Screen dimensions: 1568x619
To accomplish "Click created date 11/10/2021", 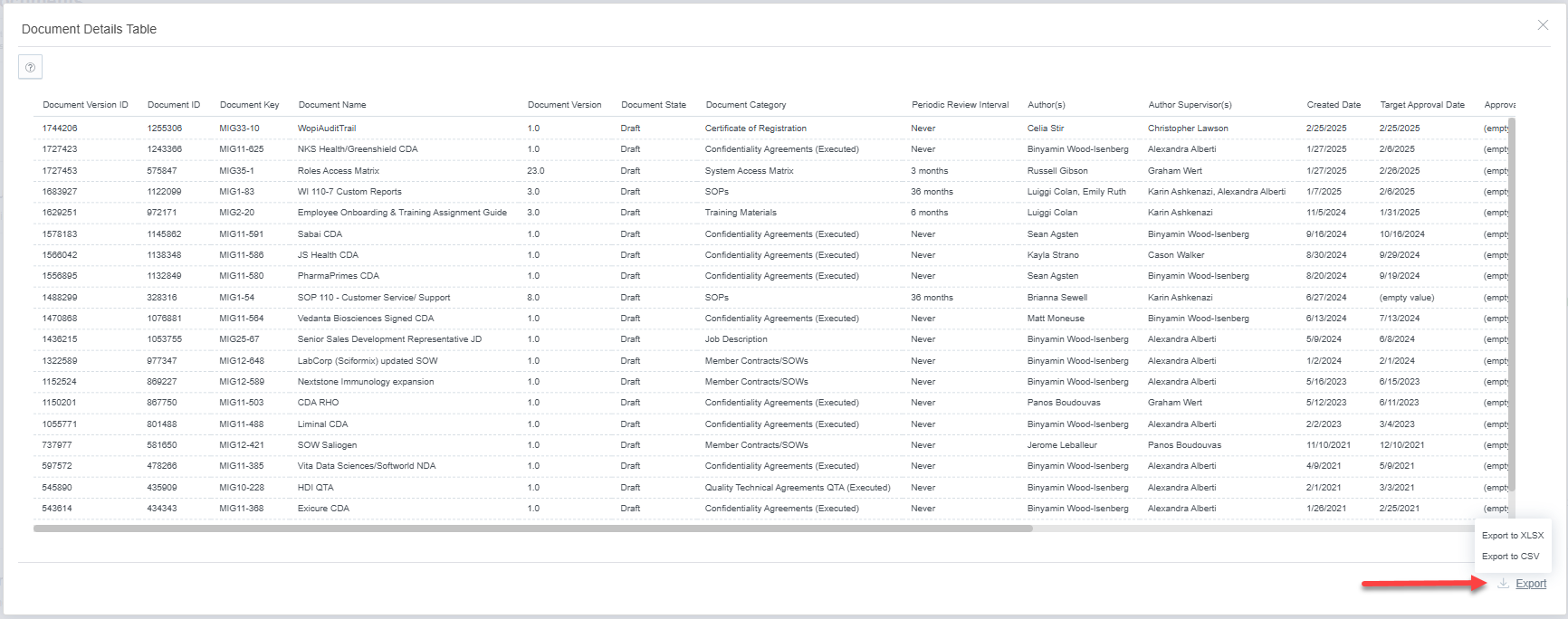I will coord(1328,445).
